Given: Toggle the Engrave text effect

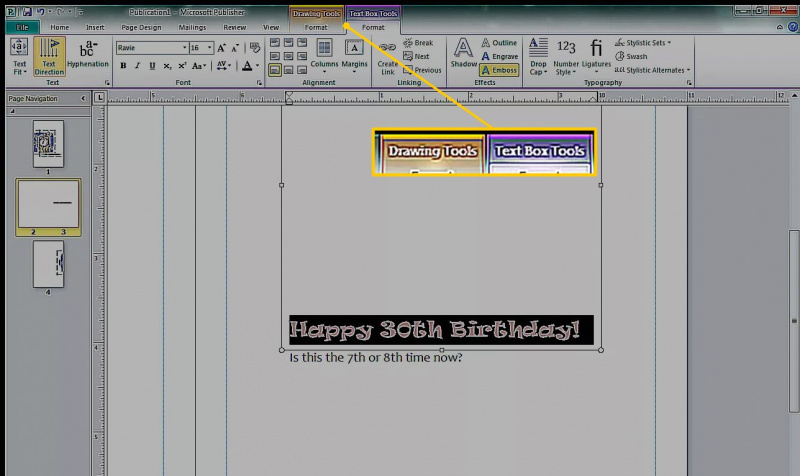Looking at the screenshot, I should [x=499, y=57].
